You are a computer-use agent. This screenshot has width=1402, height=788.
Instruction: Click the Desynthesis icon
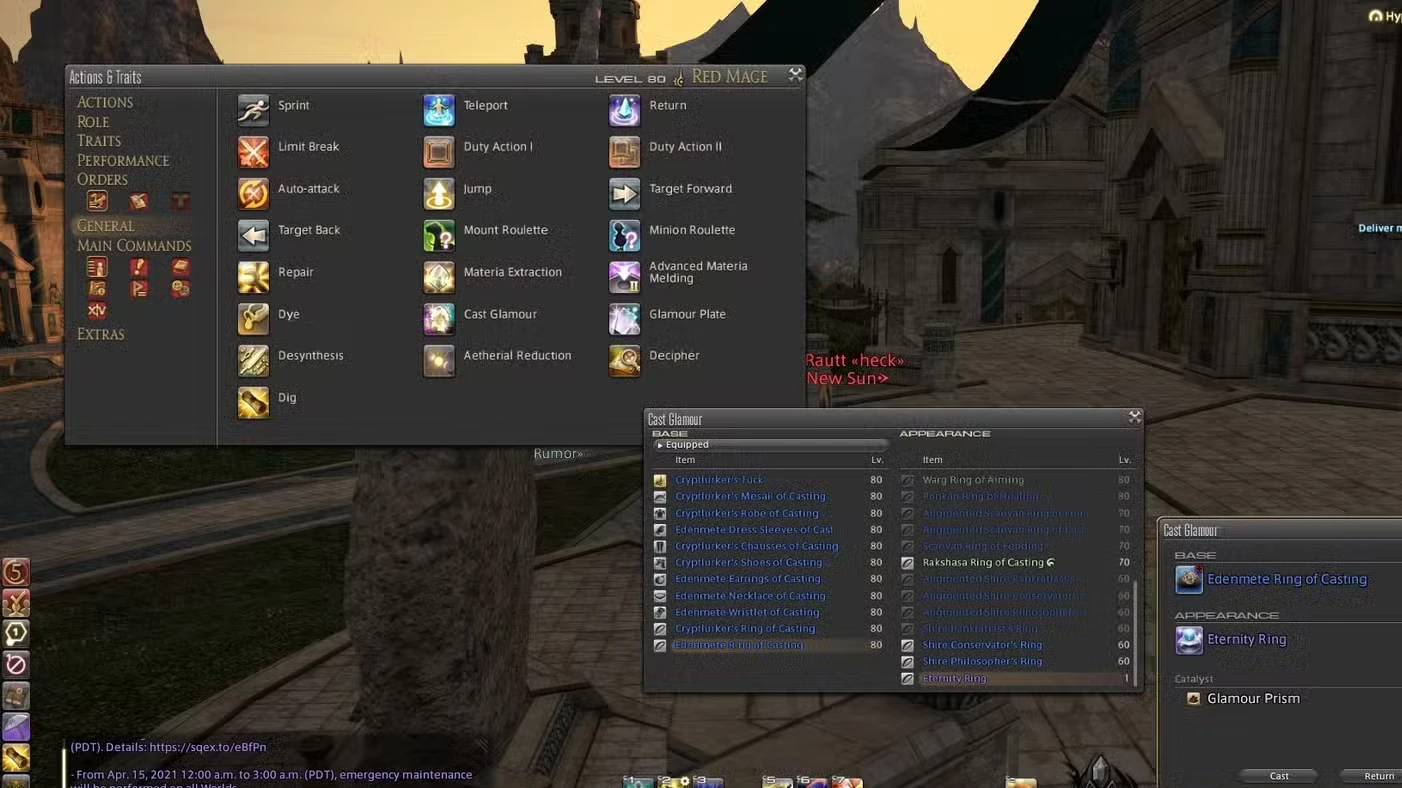tap(253, 360)
